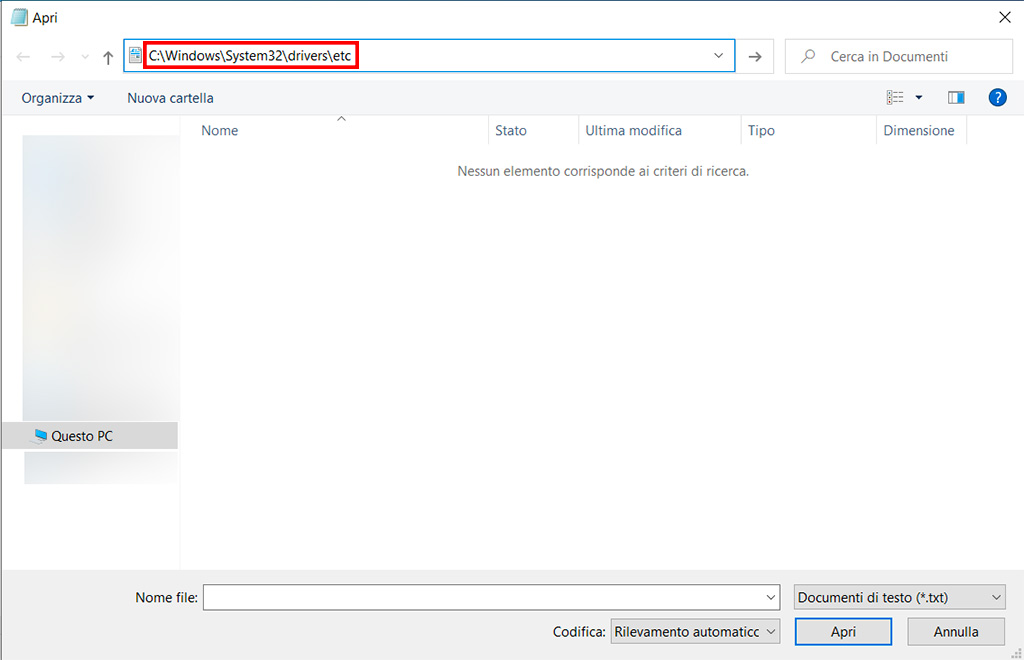Go forward using the right arrow
This screenshot has height=660, width=1024.
tap(58, 57)
